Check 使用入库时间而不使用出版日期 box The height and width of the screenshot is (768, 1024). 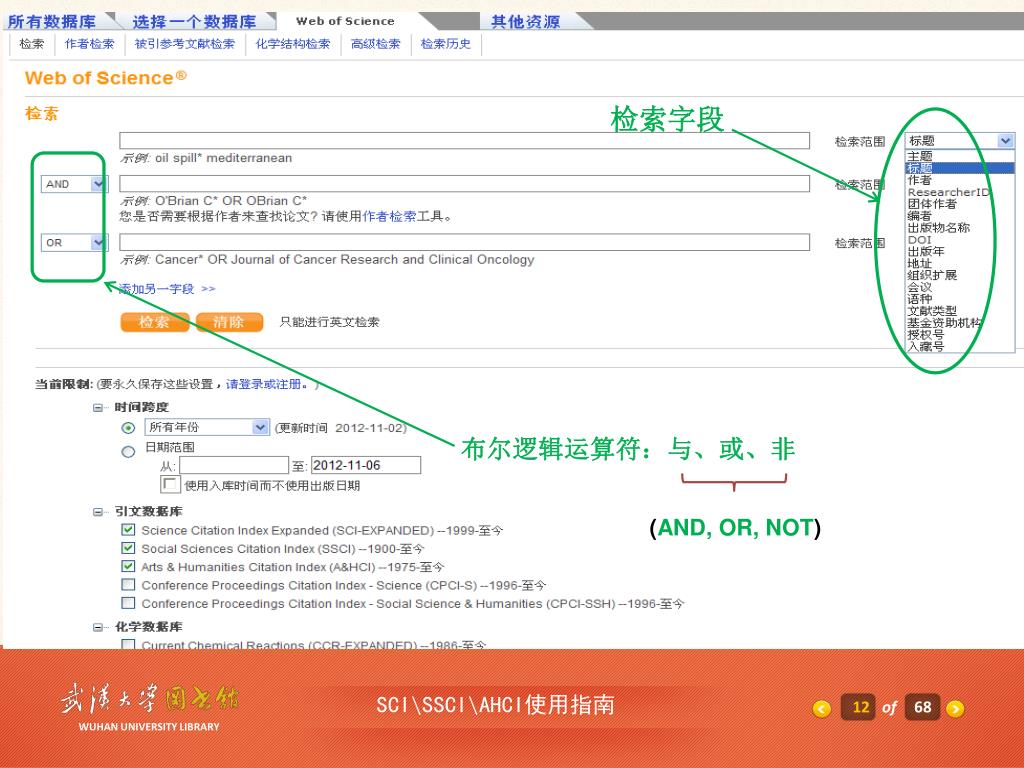click(170, 484)
